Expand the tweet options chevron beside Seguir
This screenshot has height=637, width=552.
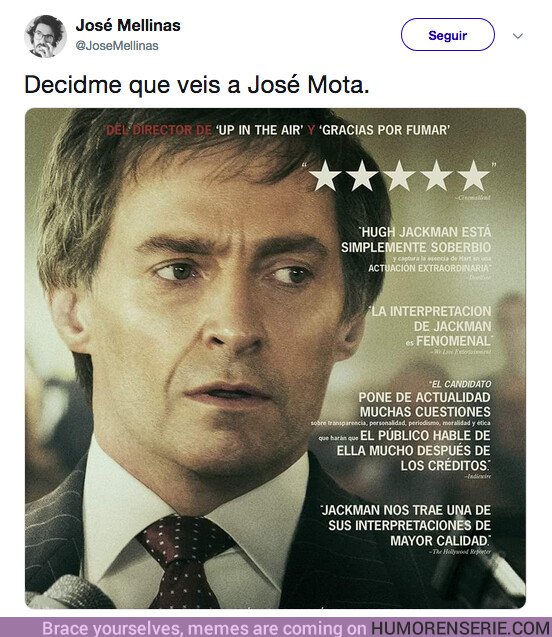pos(517,36)
